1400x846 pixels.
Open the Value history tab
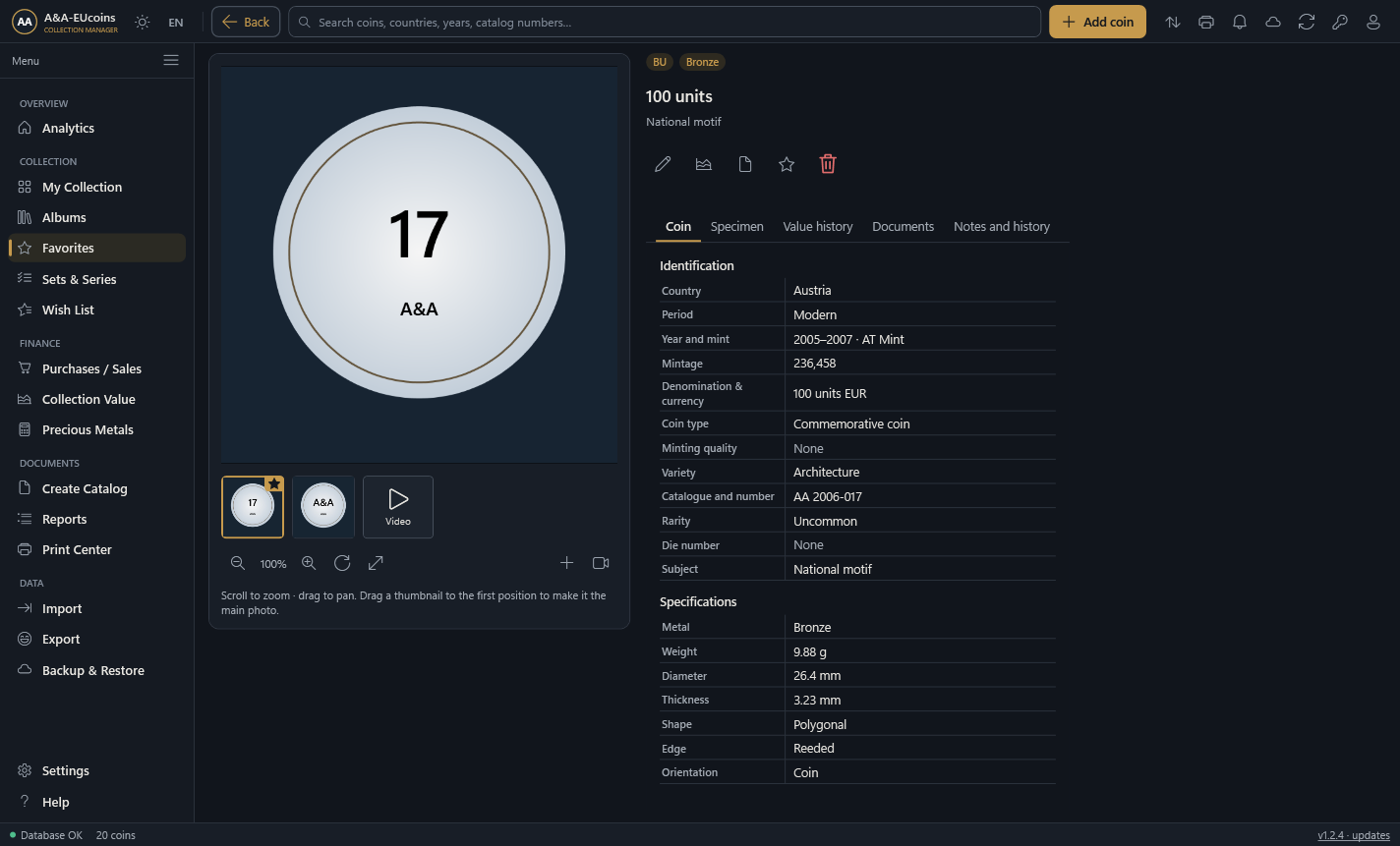coord(818,227)
